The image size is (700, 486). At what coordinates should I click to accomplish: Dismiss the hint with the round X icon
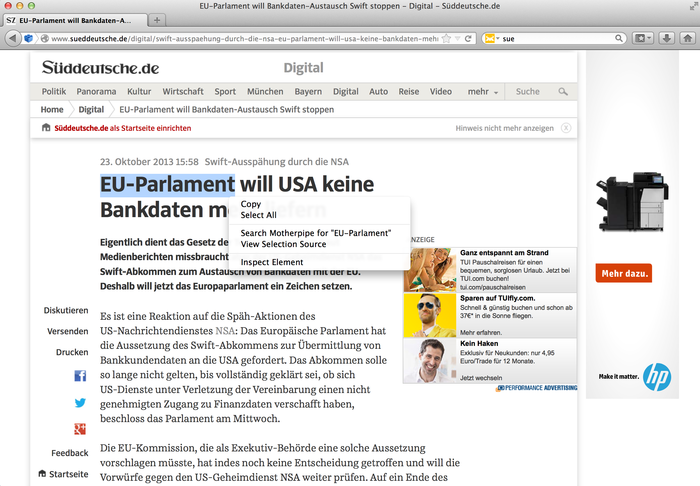point(566,128)
